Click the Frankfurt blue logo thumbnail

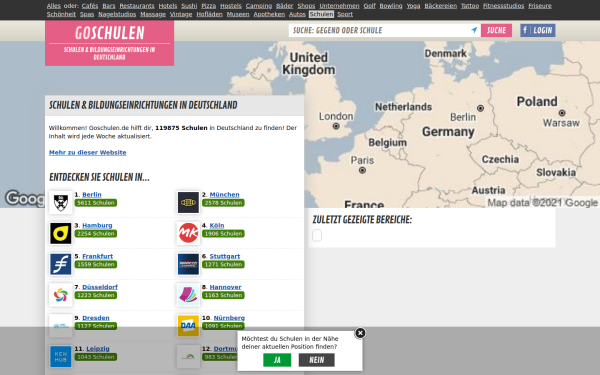(60, 264)
